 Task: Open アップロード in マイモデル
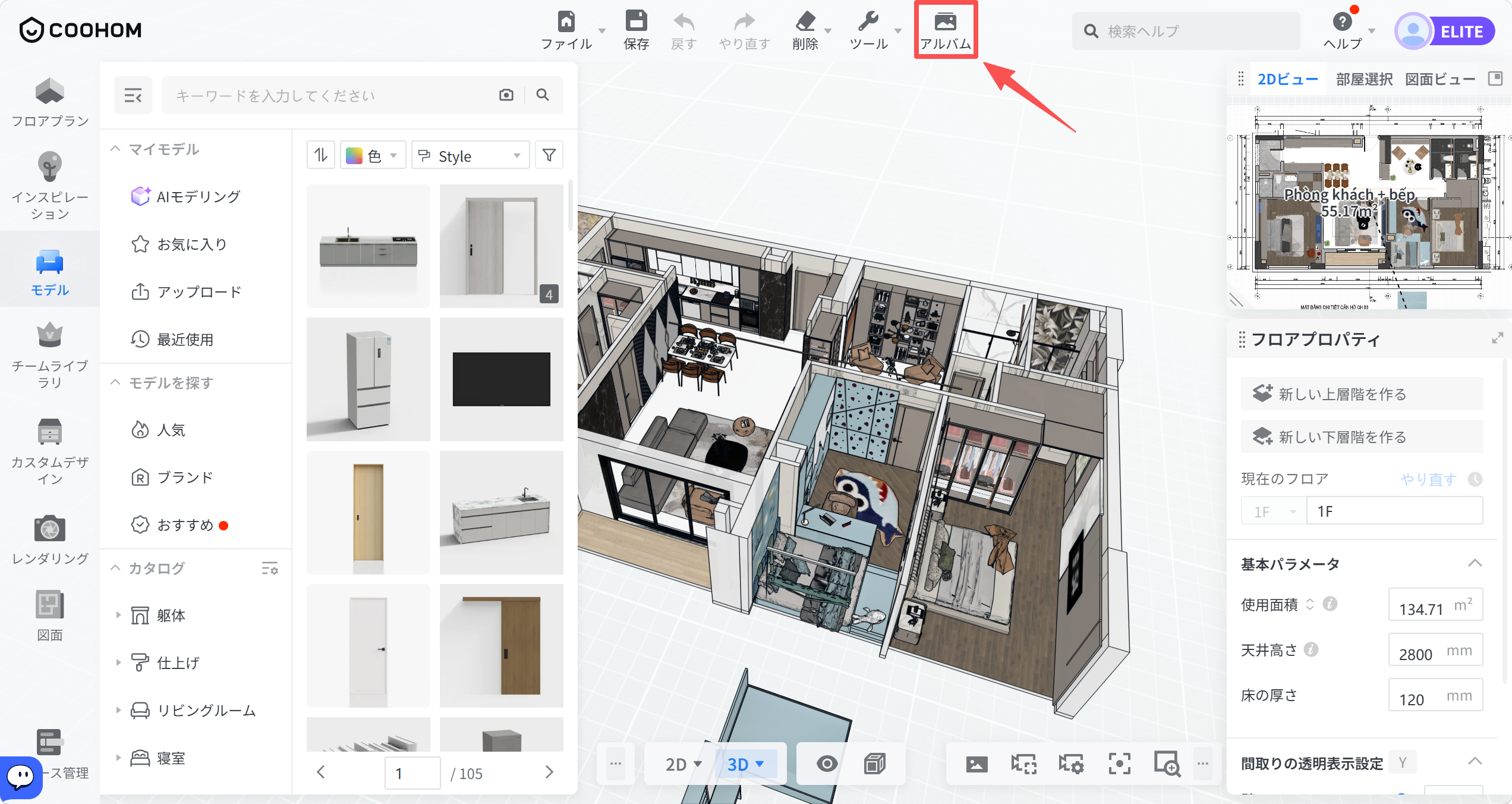[x=185, y=291]
